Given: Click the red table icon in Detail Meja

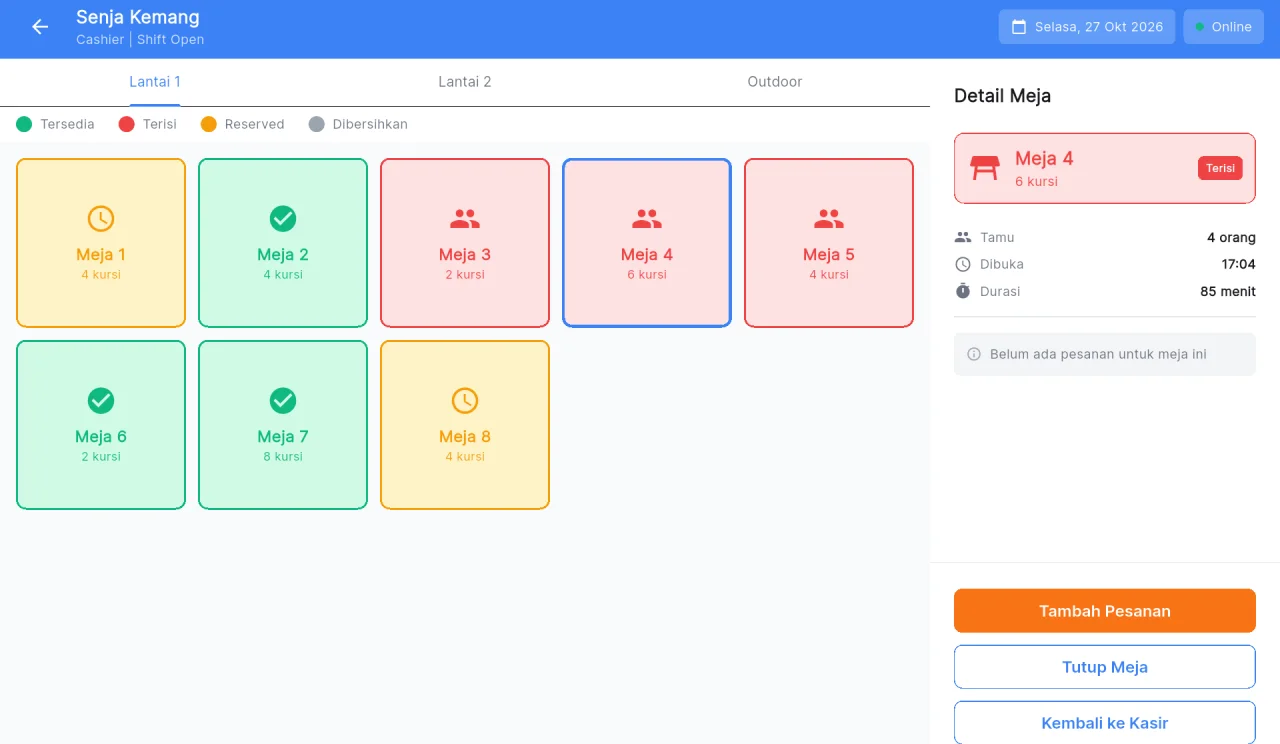Looking at the screenshot, I should (985, 168).
